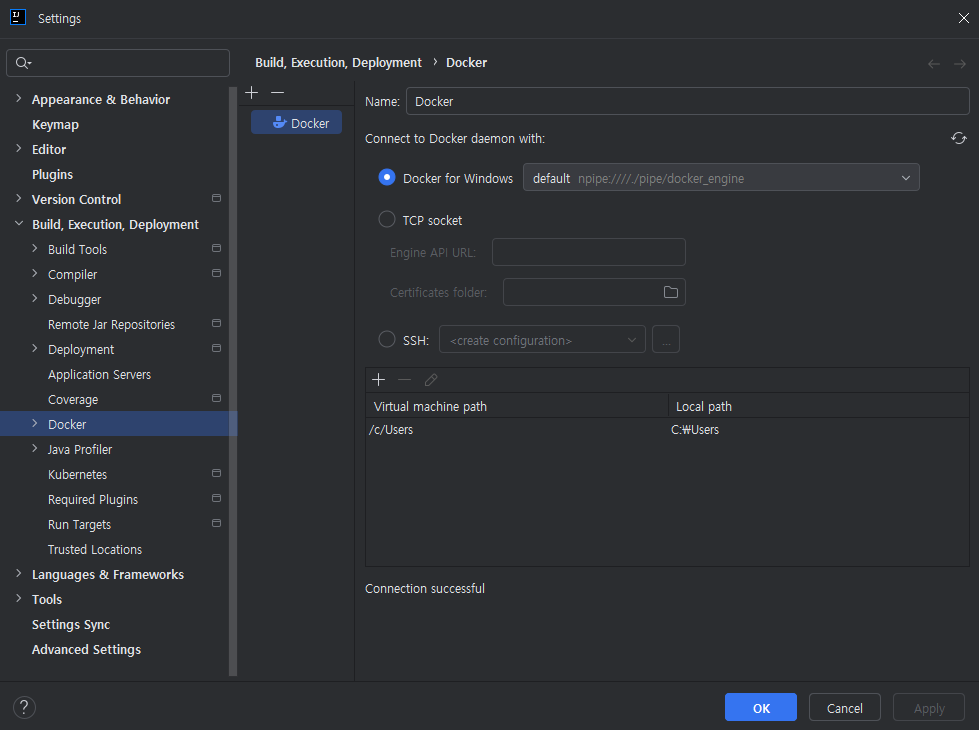Image resolution: width=979 pixels, height=730 pixels.
Task: Open SSH configuration ellipsis button
Action: tap(666, 340)
